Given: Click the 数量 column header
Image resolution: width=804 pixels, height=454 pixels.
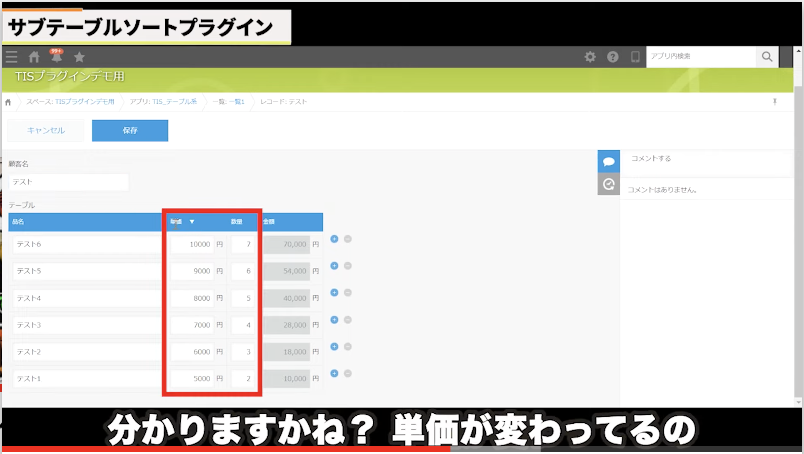Looking at the screenshot, I should tap(237, 222).
